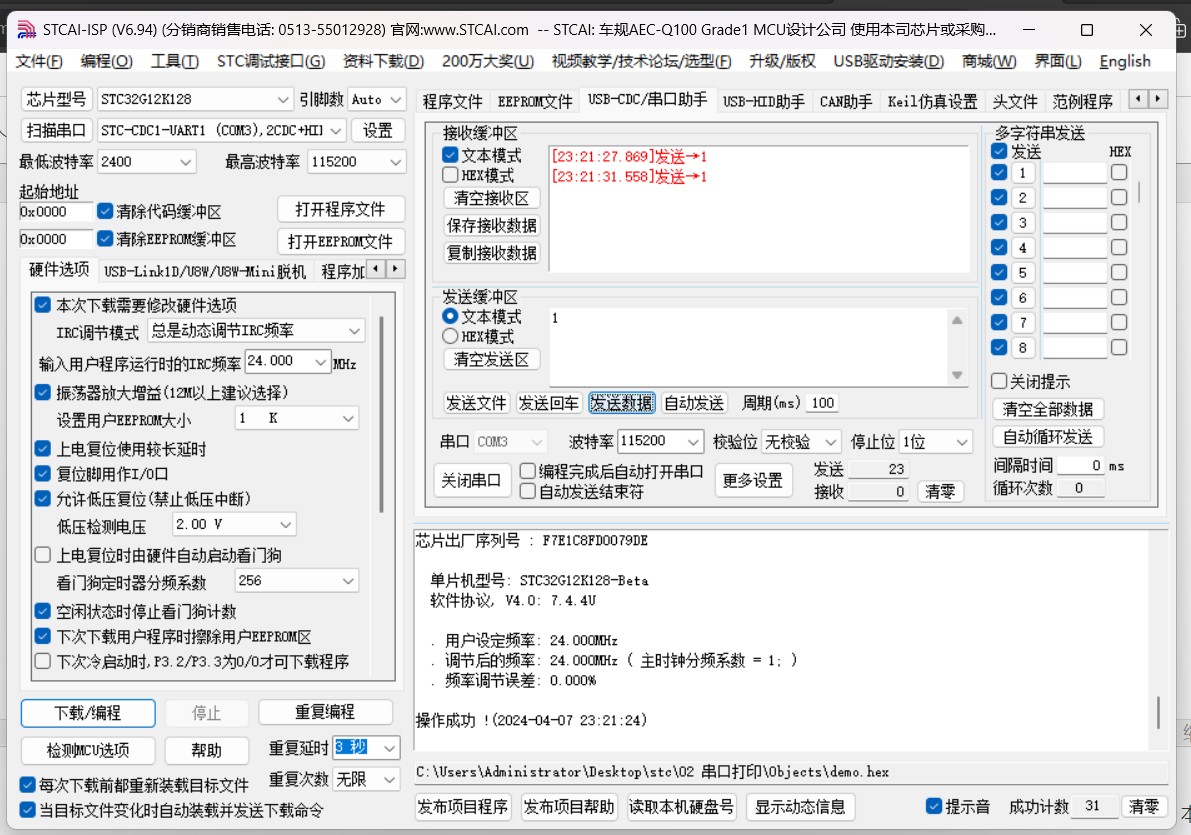This screenshot has height=835, width=1191.
Task: Open 最低波特率 2400 dropdown
Action: 147,162
